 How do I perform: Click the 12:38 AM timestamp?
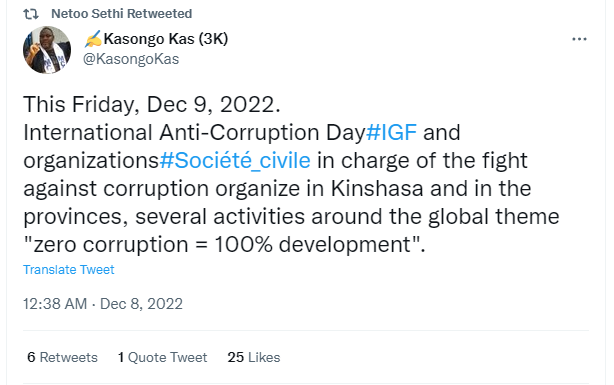pyautogui.click(x=55, y=304)
